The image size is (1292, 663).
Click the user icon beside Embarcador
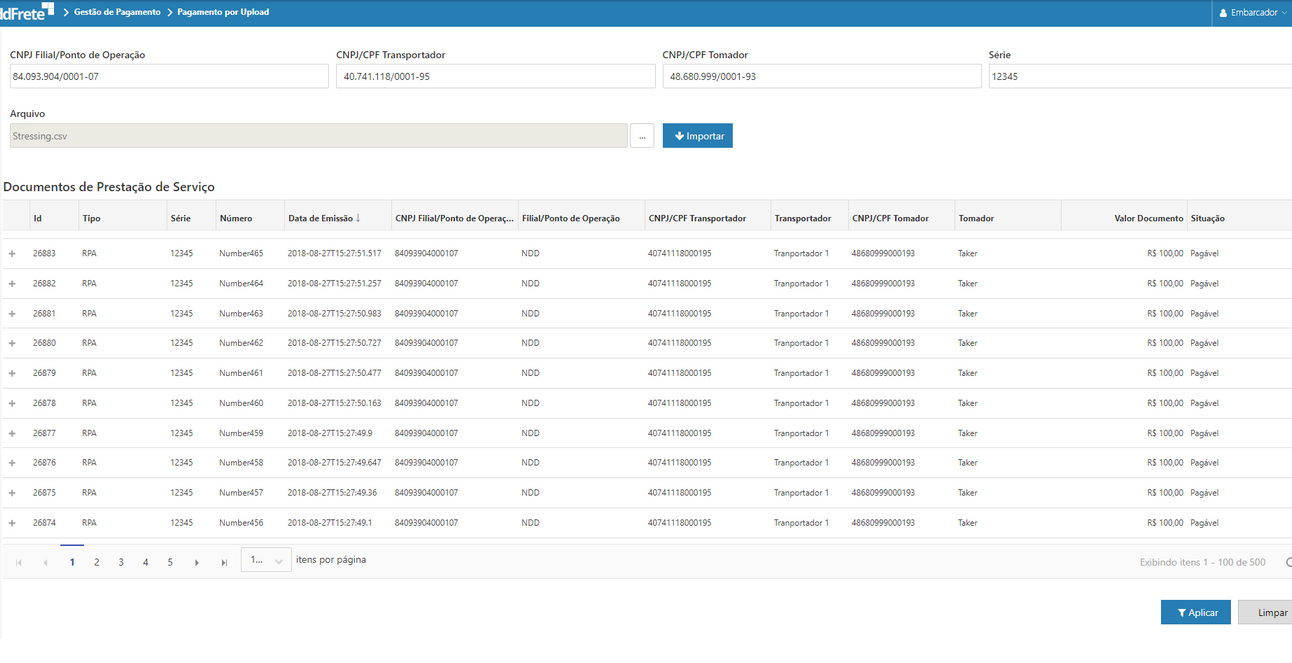(x=1223, y=13)
